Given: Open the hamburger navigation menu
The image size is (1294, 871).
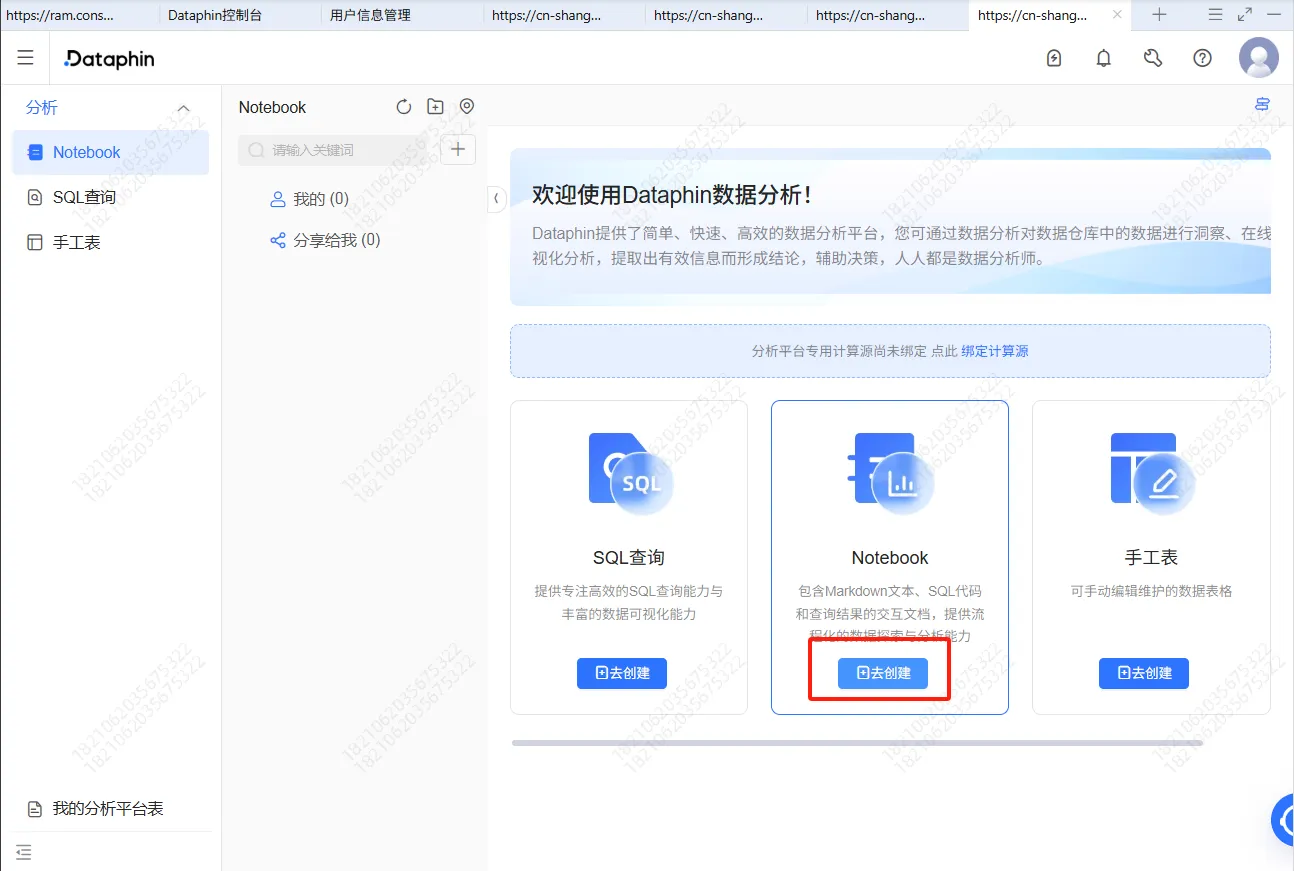Looking at the screenshot, I should 25,58.
